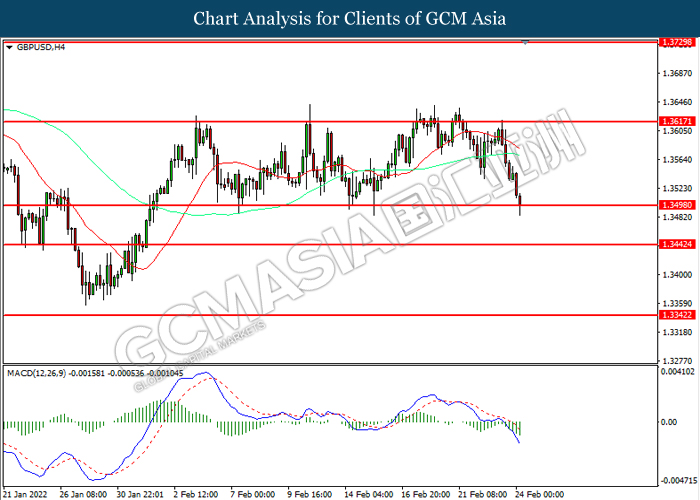This screenshot has width=700, height=500.
Task: Click the 30 Jan 22:01 time label
Action: coord(140,494)
